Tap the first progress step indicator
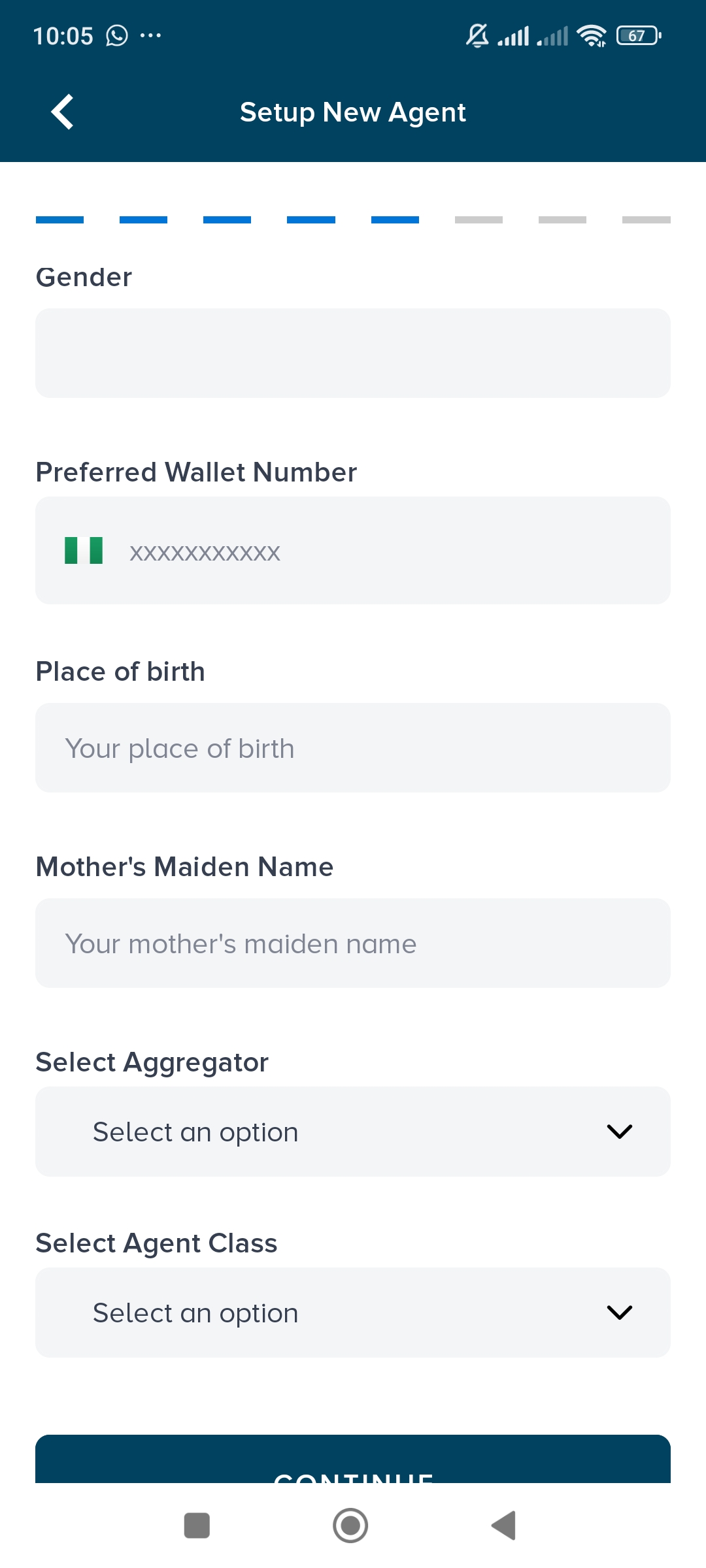This screenshot has height=1568, width=706. click(x=59, y=220)
